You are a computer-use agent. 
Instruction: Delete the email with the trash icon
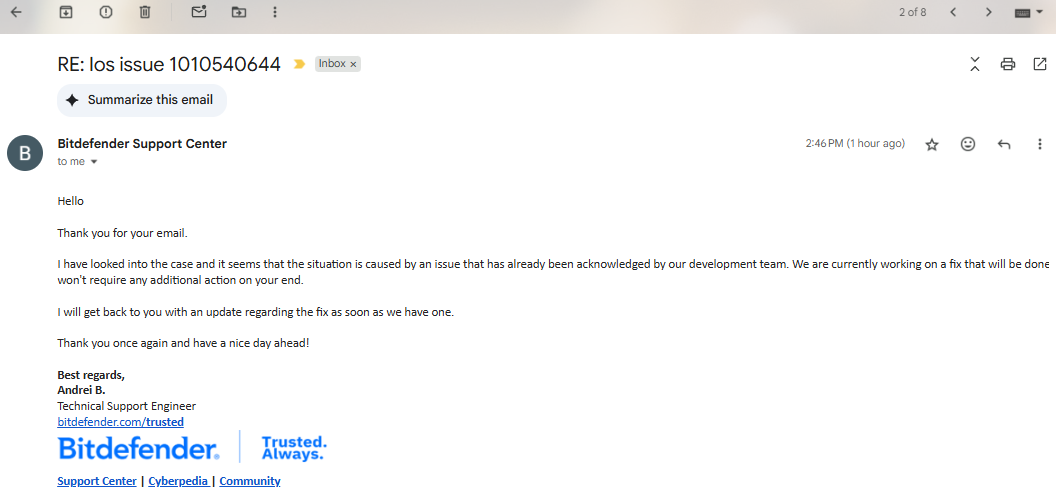[145, 11]
